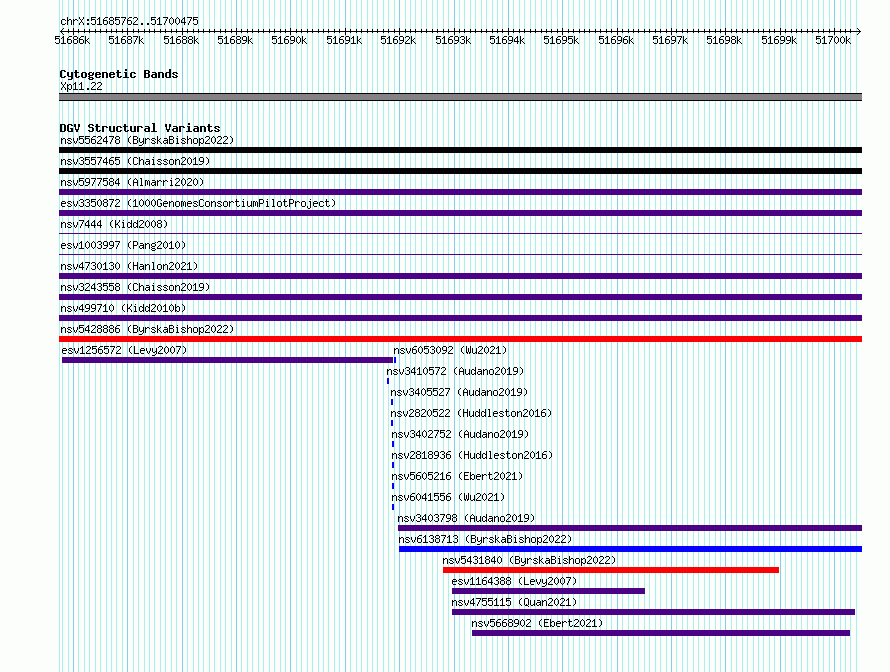Image resolution: width=890 pixels, height=672 pixels.
Task: Open variant nsv2820522 (Huddleston2016) label
Action: (x=471, y=413)
